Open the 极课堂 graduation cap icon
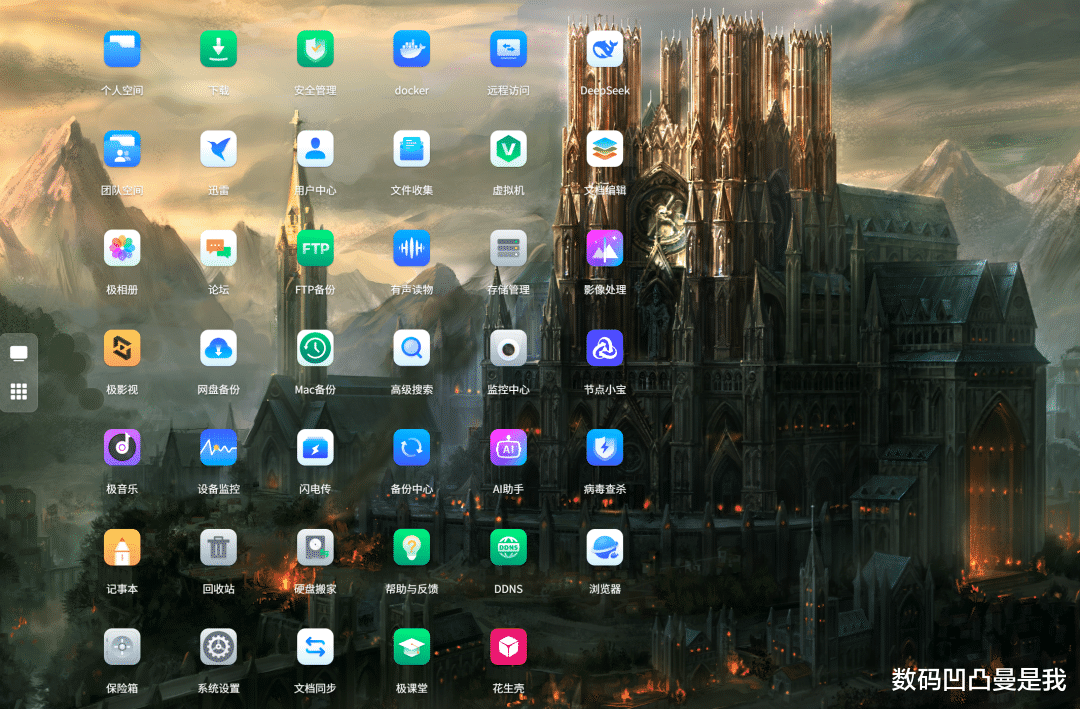This screenshot has height=709, width=1080. point(412,646)
